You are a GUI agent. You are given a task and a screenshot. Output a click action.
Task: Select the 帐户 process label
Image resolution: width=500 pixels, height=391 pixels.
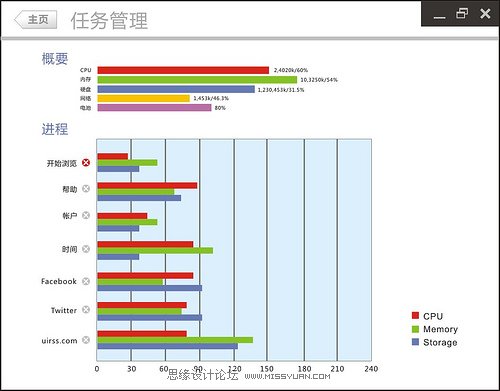pos(69,216)
